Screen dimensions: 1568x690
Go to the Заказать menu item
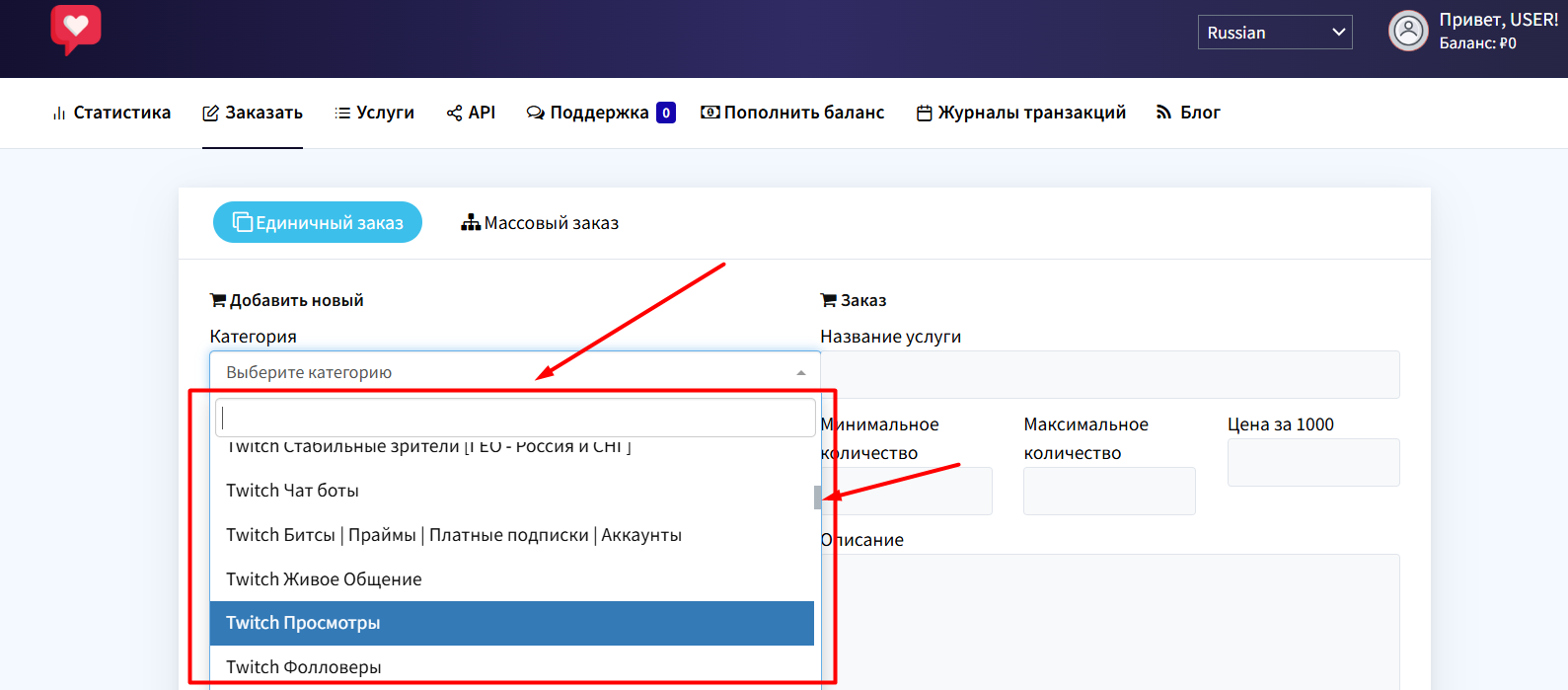[x=253, y=113]
